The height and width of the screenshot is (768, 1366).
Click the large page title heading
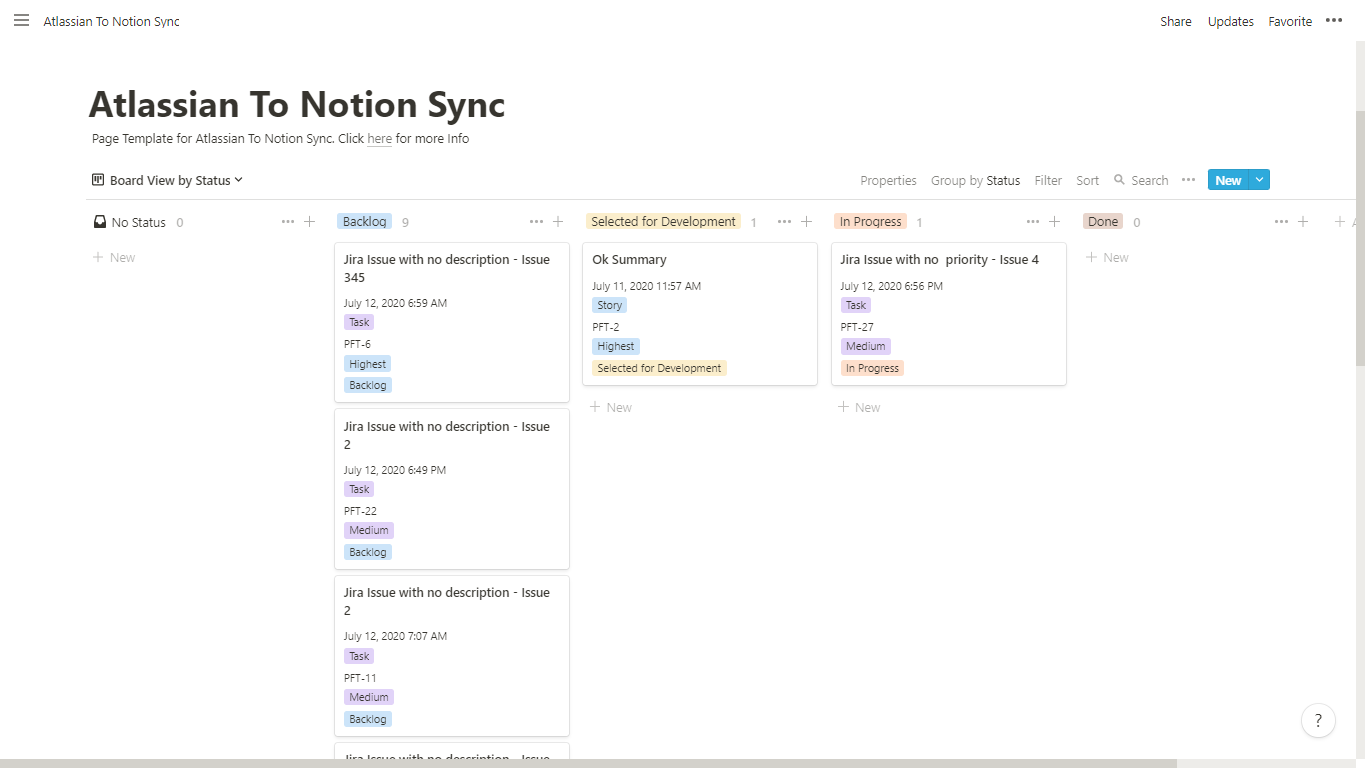[x=297, y=105]
